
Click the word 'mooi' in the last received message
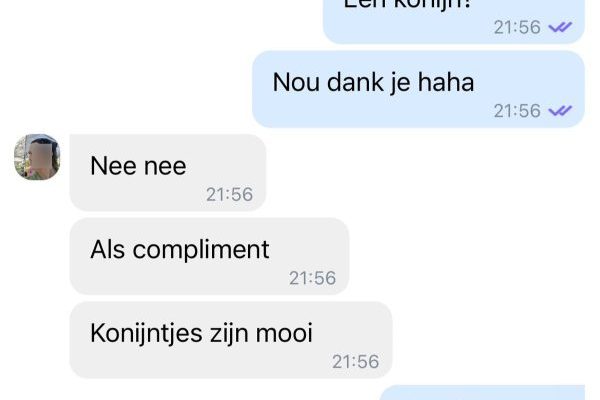(x=284, y=333)
